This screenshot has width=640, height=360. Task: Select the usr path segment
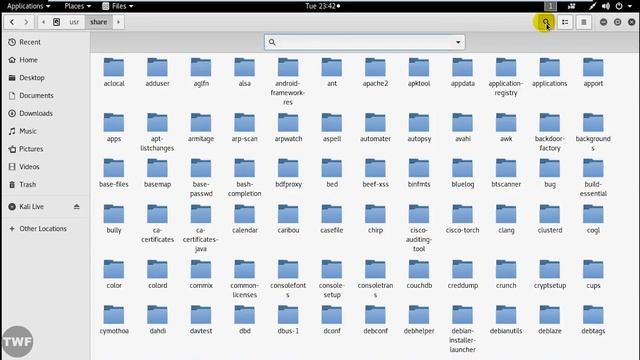click(74, 22)
